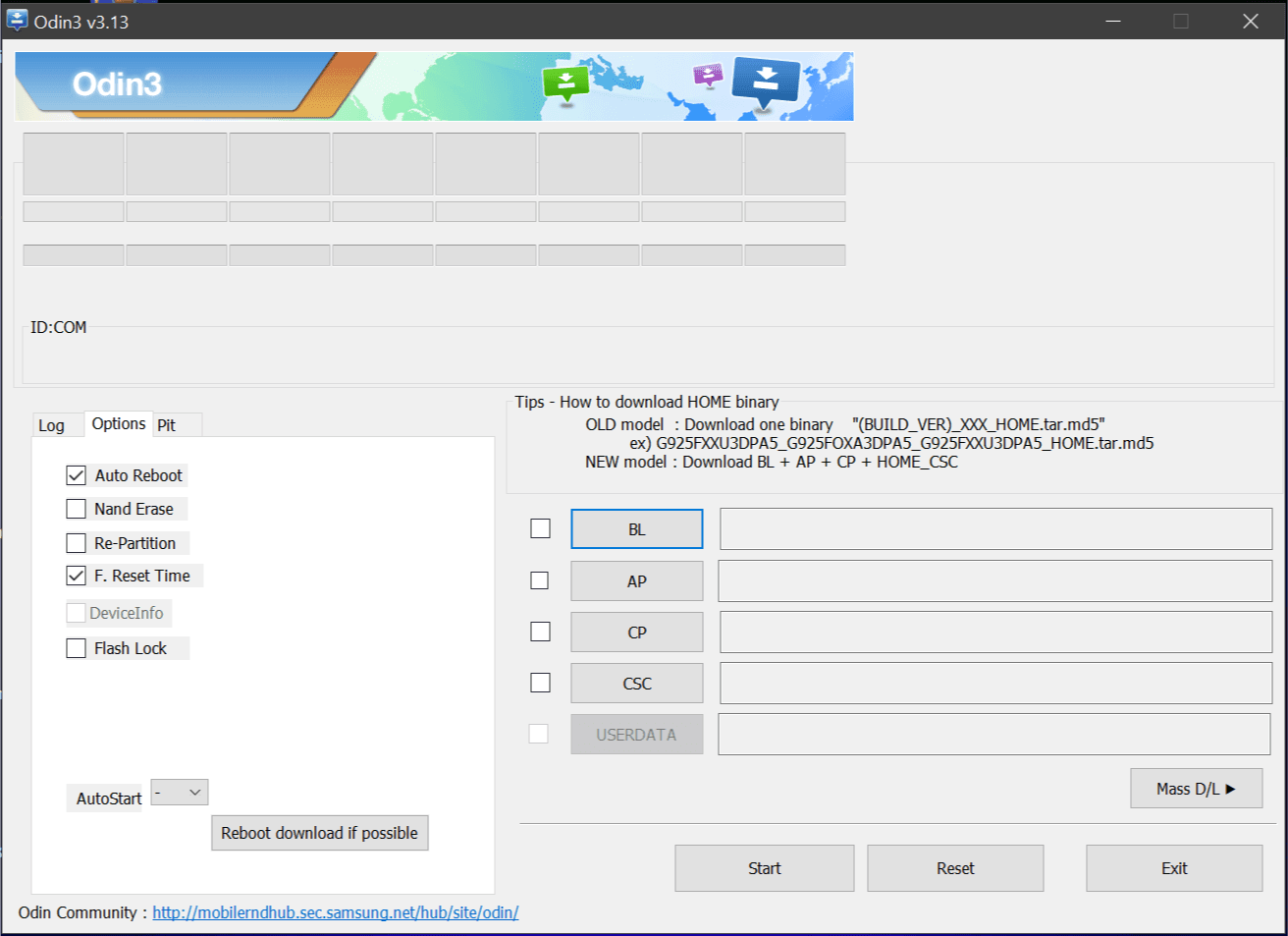The width and height of the screenshot is (1288, 936).
Task: Click the ID:COM label
Action: coord(58,327)
